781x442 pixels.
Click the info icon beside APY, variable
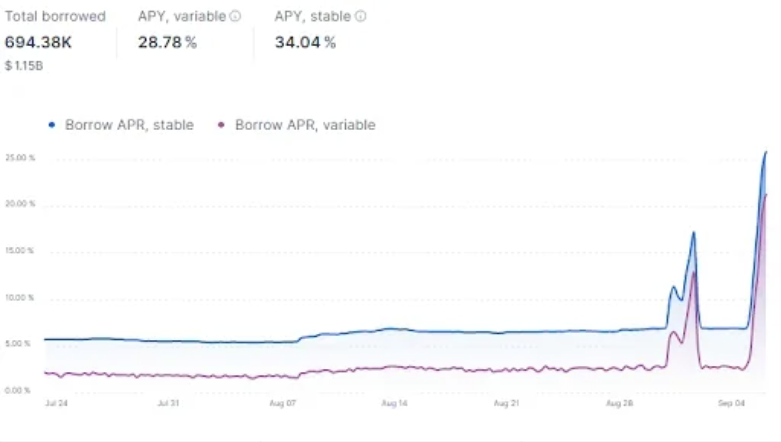(x=235, y=16)
